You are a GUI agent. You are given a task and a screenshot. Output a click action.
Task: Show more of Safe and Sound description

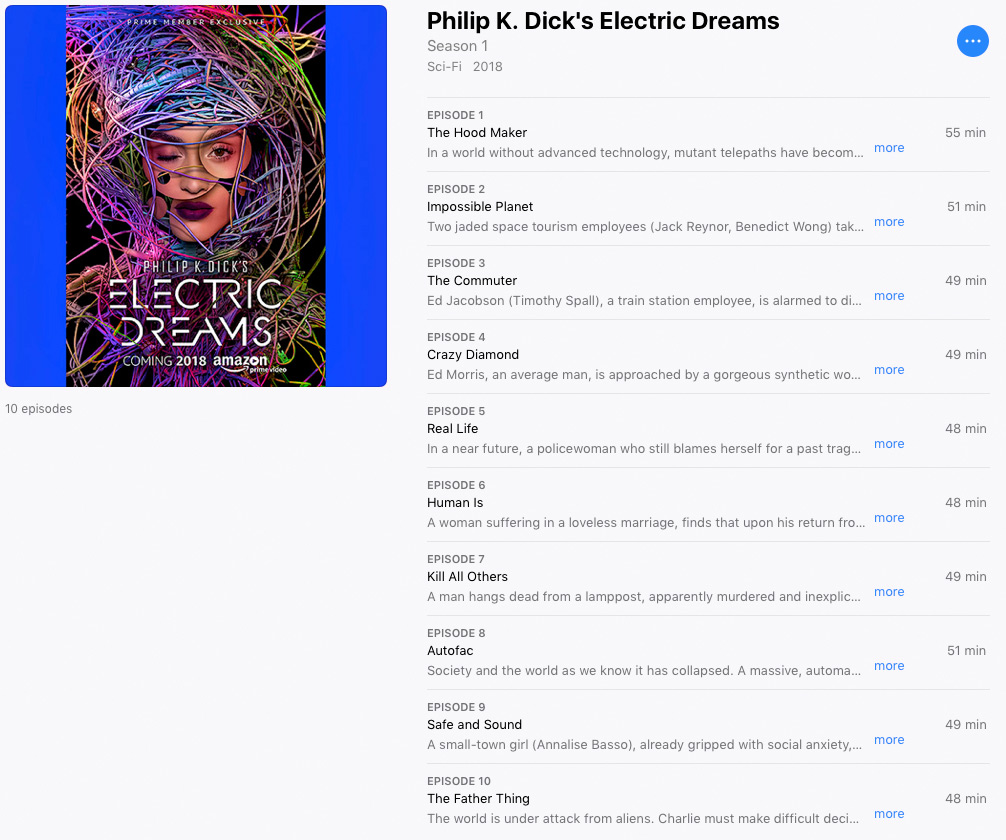point(889,740)
